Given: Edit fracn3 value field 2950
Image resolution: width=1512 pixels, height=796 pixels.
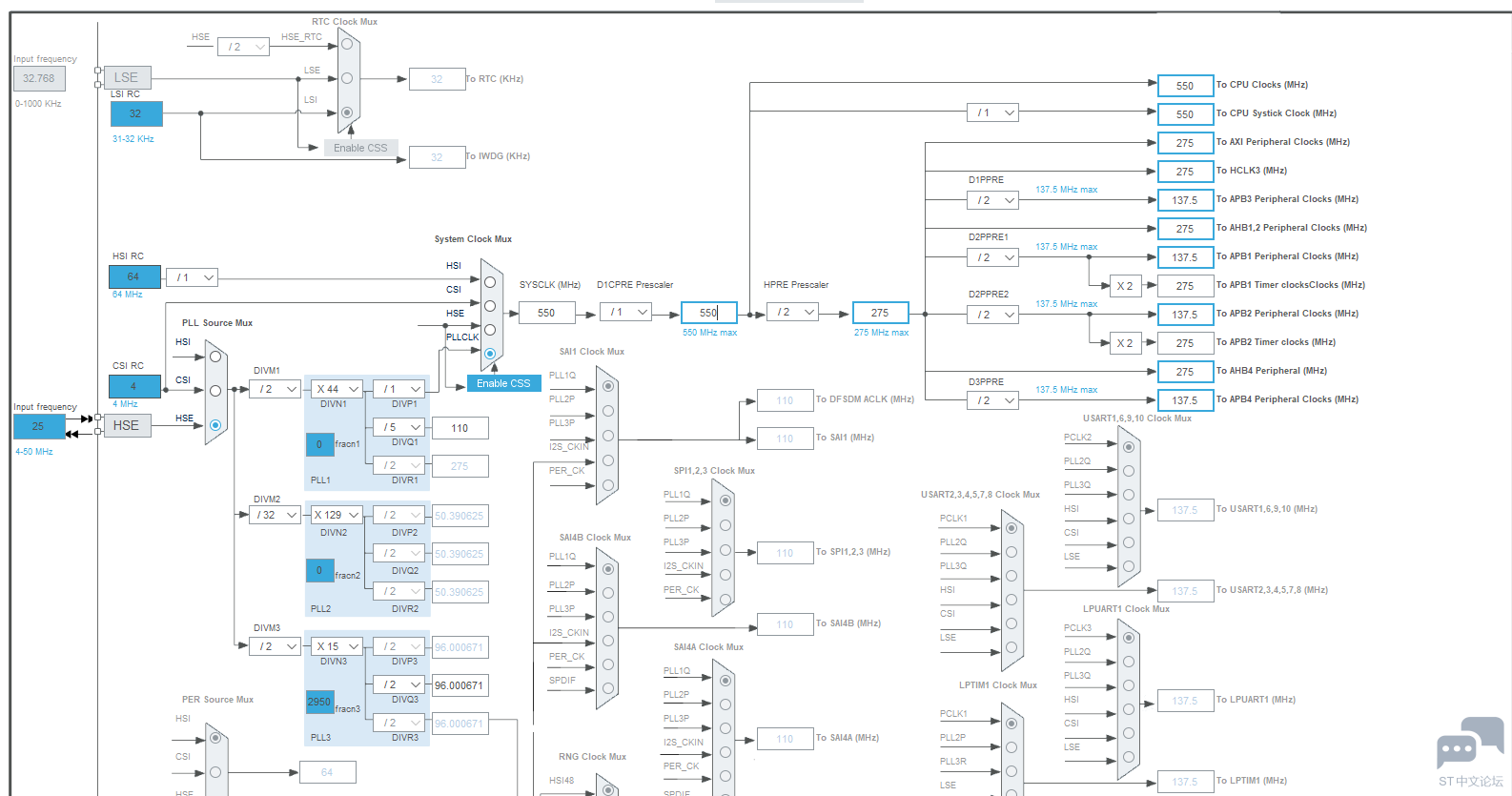Looking at the screenshot, I should [319, 702].
